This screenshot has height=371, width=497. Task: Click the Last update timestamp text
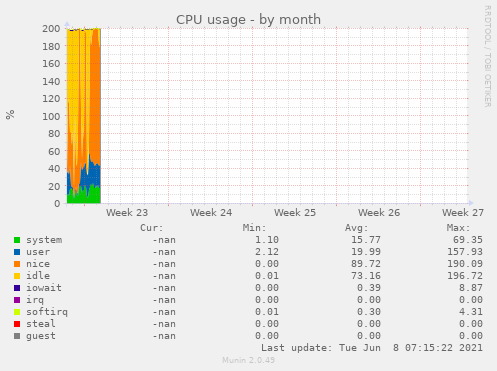pos(372,348)
